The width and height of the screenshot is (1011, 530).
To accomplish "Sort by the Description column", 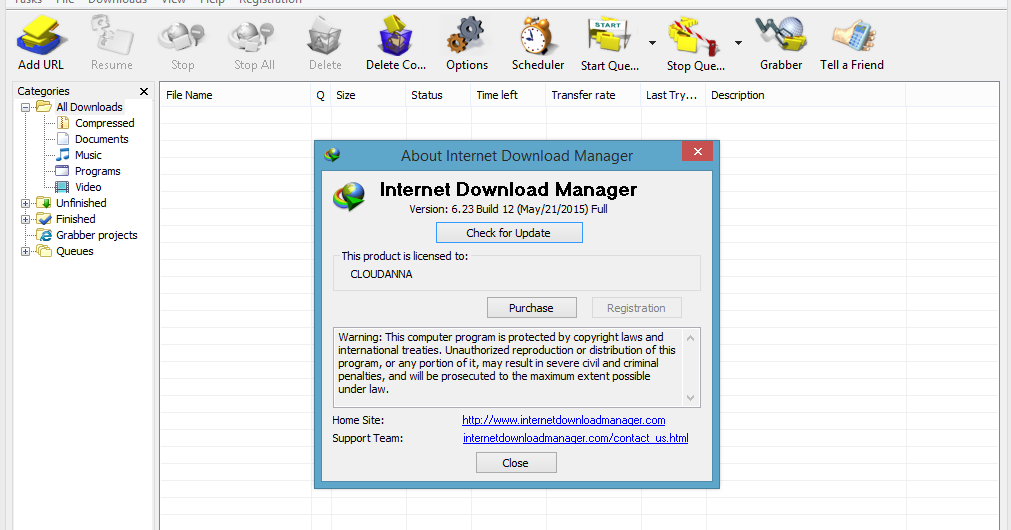I will coord(805,95).
